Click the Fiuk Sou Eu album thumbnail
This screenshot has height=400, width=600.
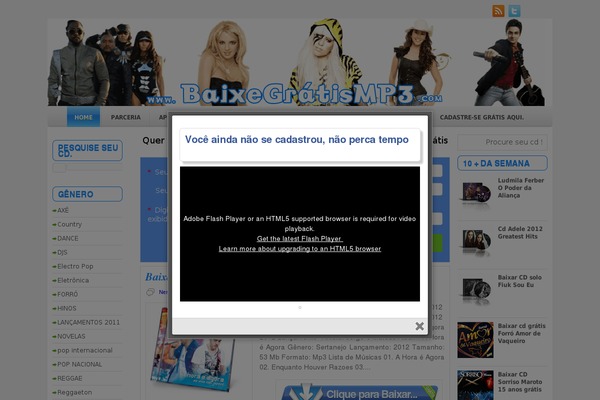[476, 290]
